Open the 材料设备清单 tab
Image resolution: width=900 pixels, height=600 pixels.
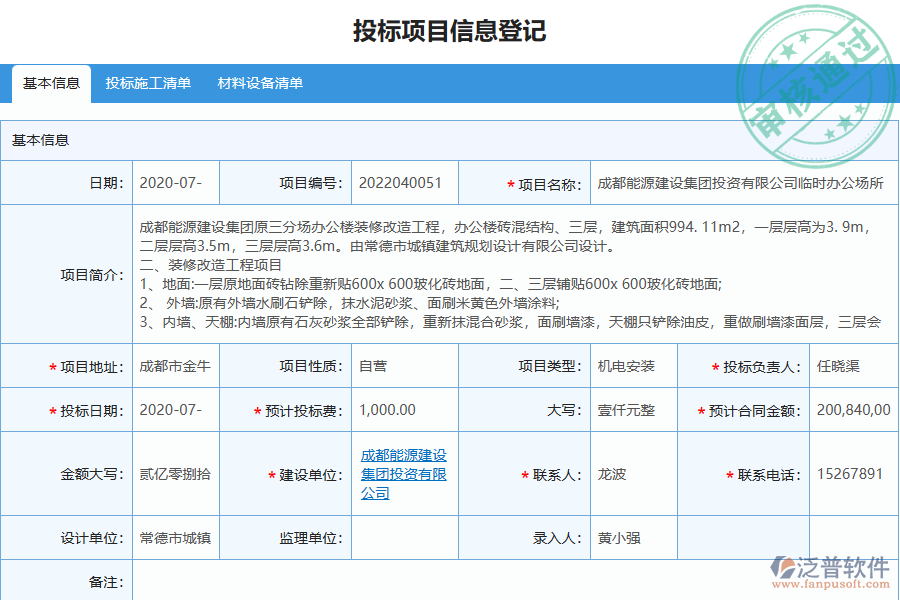(x=258, y=85)
